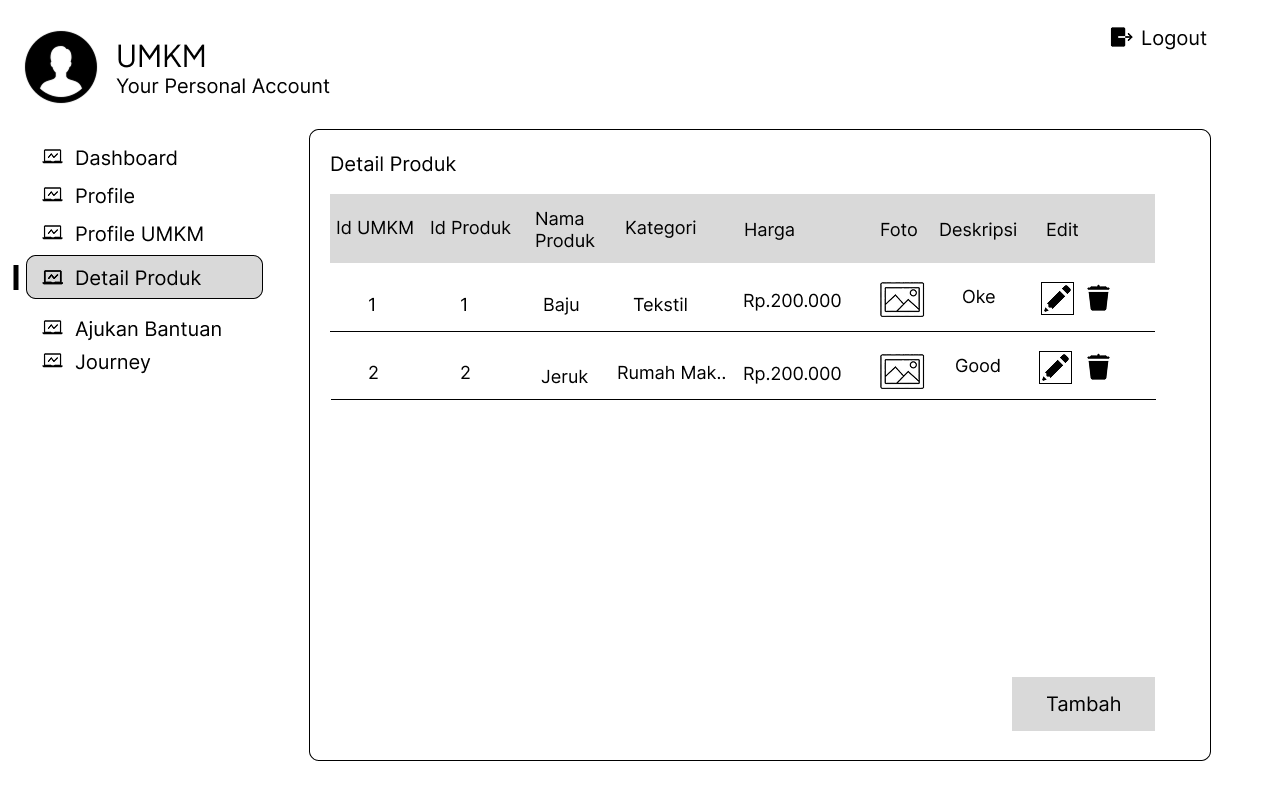This screenshot has height=800, width=1280.
Task: Click the Id UMKM column header
Action: [375, 228]
